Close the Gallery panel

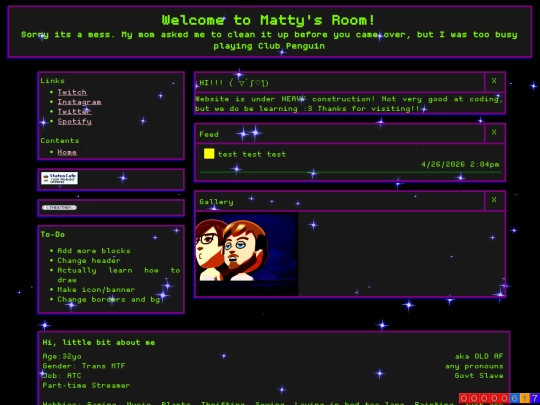pyautogui.click(x=494, y=200)
